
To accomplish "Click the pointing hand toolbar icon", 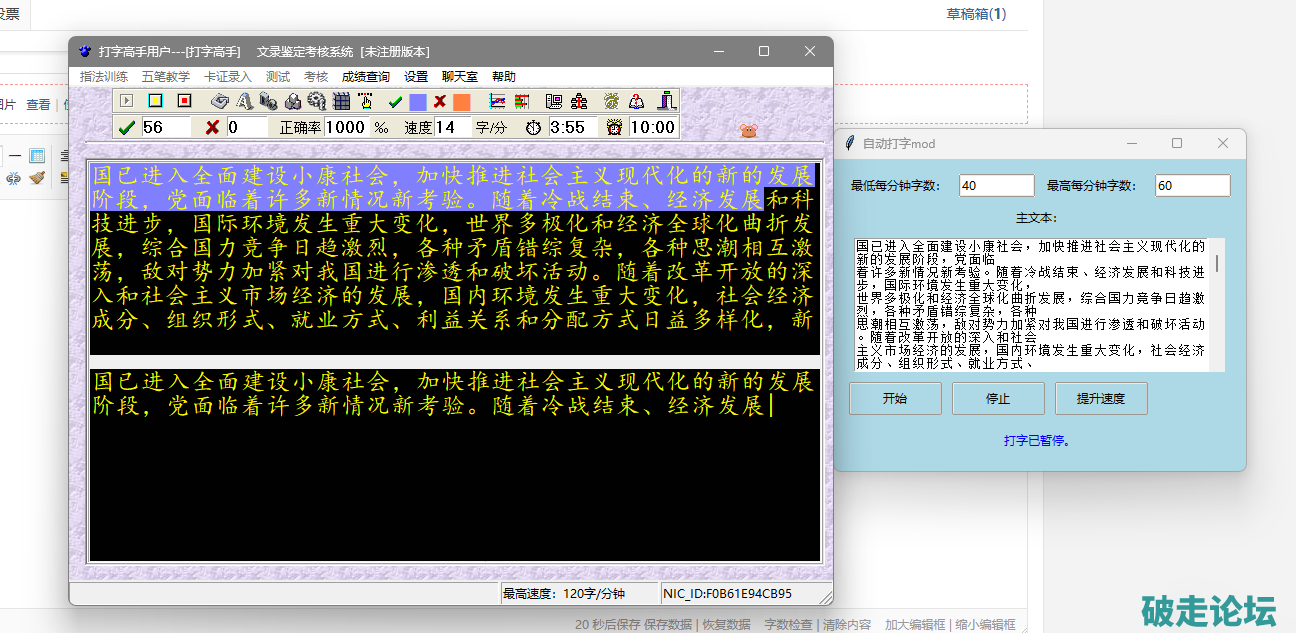I will (366, 101).
